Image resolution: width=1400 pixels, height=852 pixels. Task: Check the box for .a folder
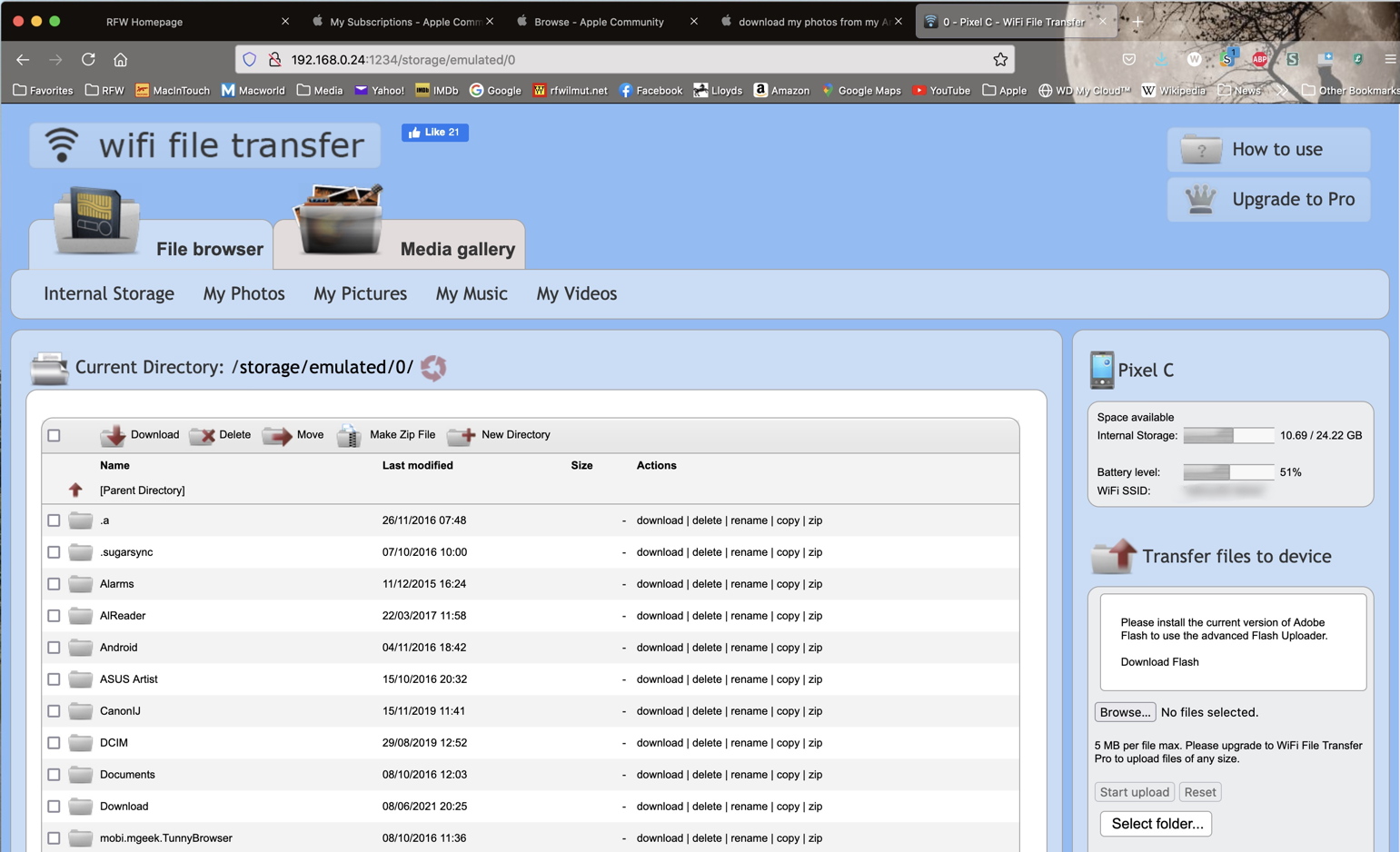(x=54, y=520)
